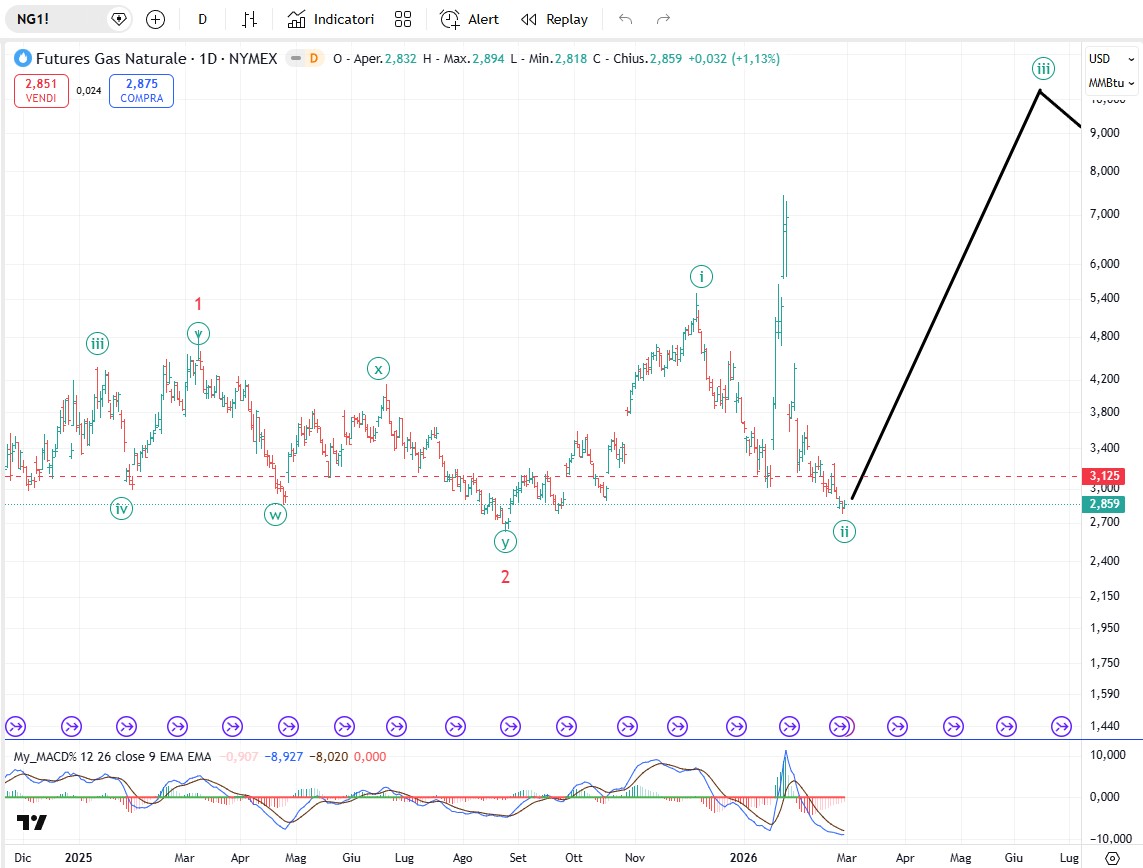1143x868 pixels.
Task: Click the redo arrow
Action: 663,19
